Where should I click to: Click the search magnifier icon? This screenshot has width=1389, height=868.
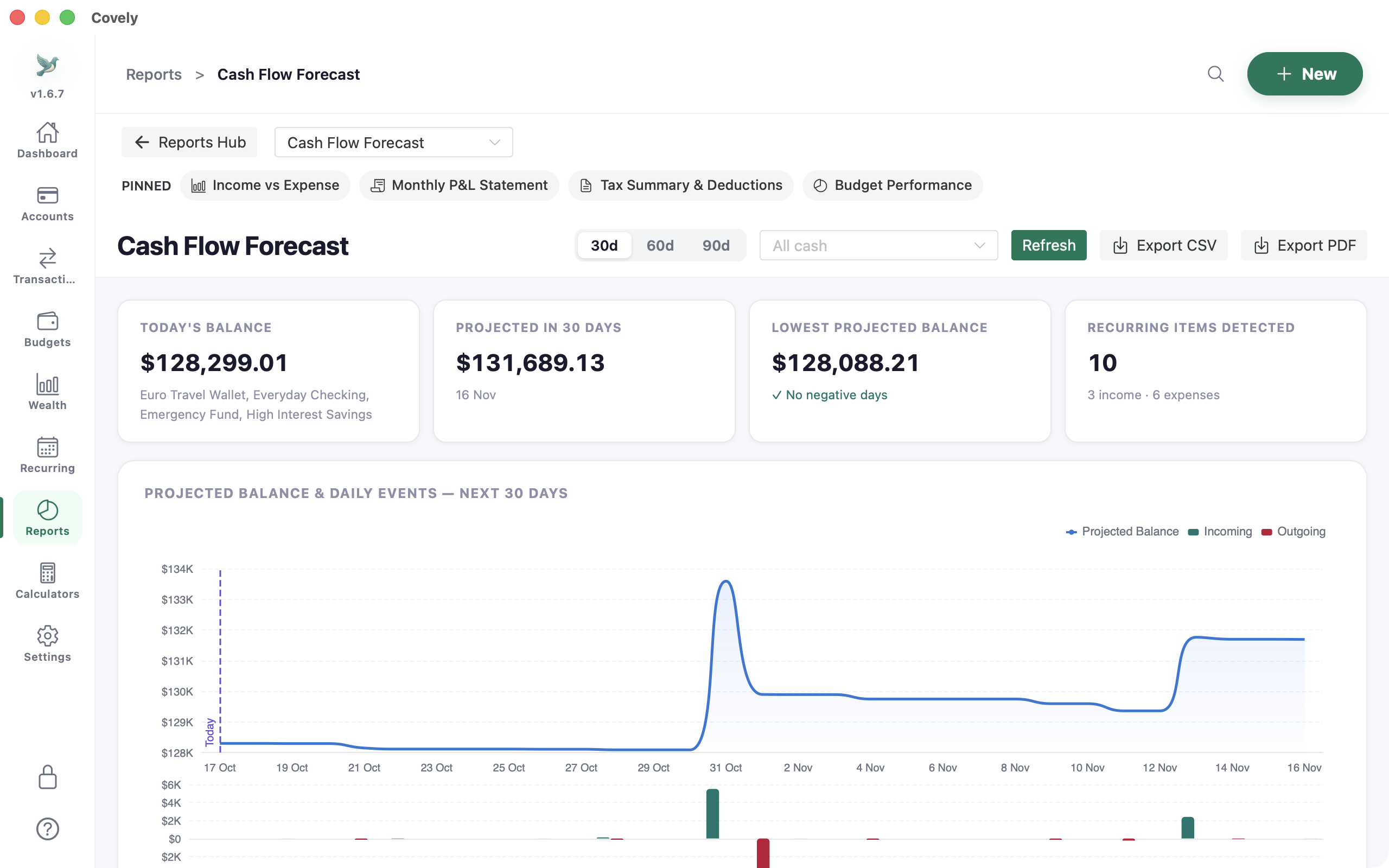tap(1215, 74)
